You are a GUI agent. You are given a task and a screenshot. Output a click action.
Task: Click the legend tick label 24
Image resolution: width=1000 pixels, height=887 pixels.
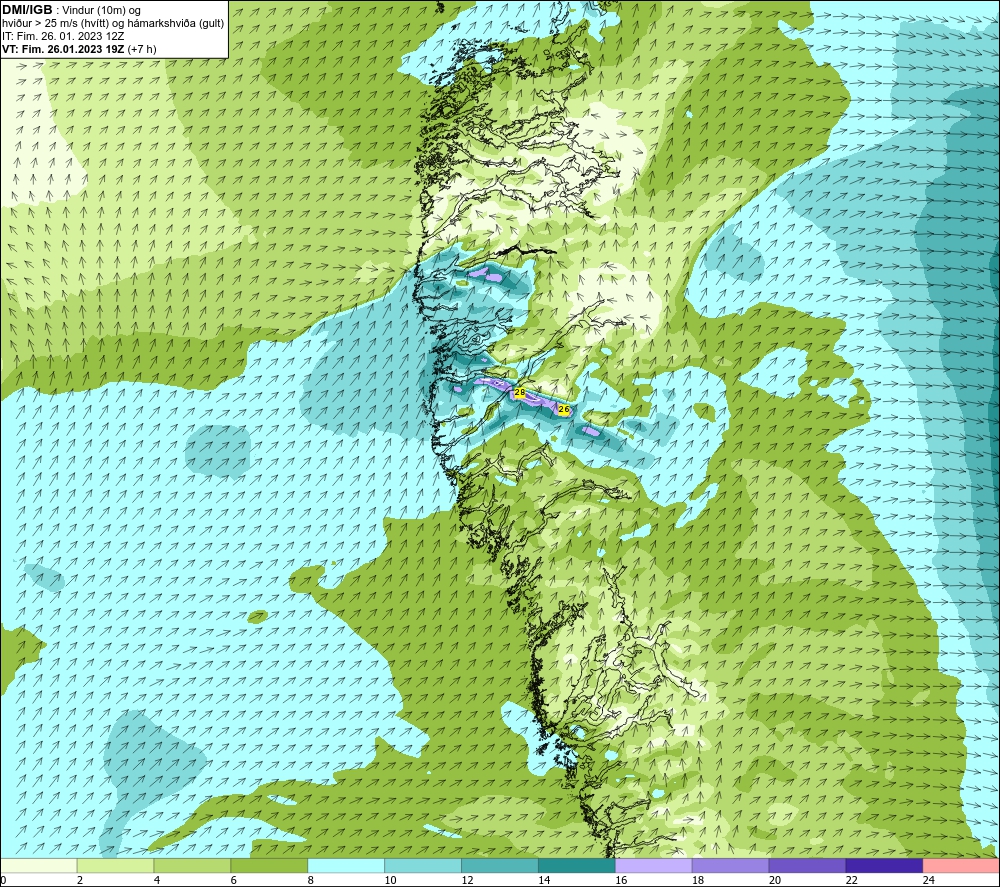(x=929, y=880)
